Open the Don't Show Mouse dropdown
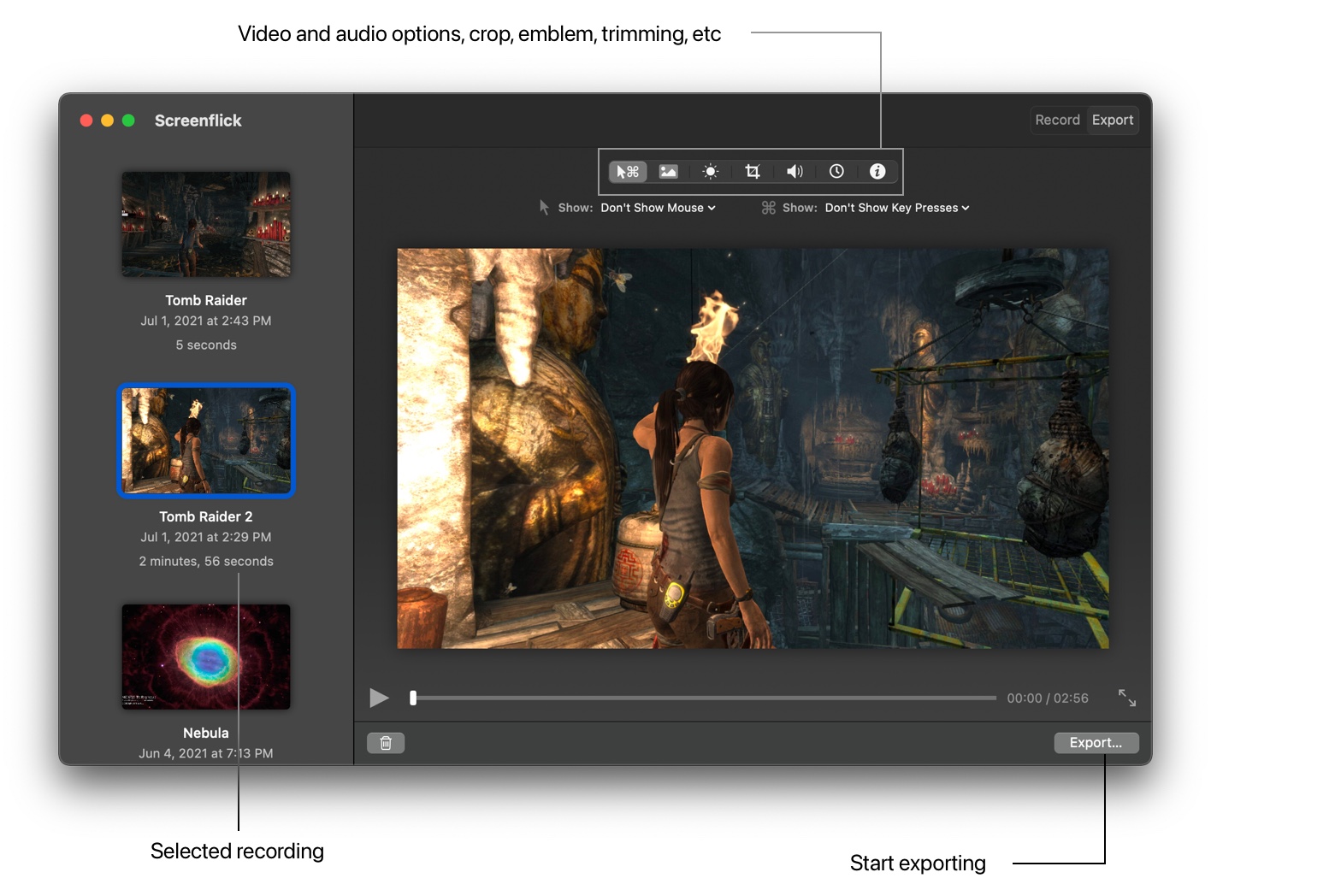Viewport: 1341px width, 896px height. coord(658,208)
